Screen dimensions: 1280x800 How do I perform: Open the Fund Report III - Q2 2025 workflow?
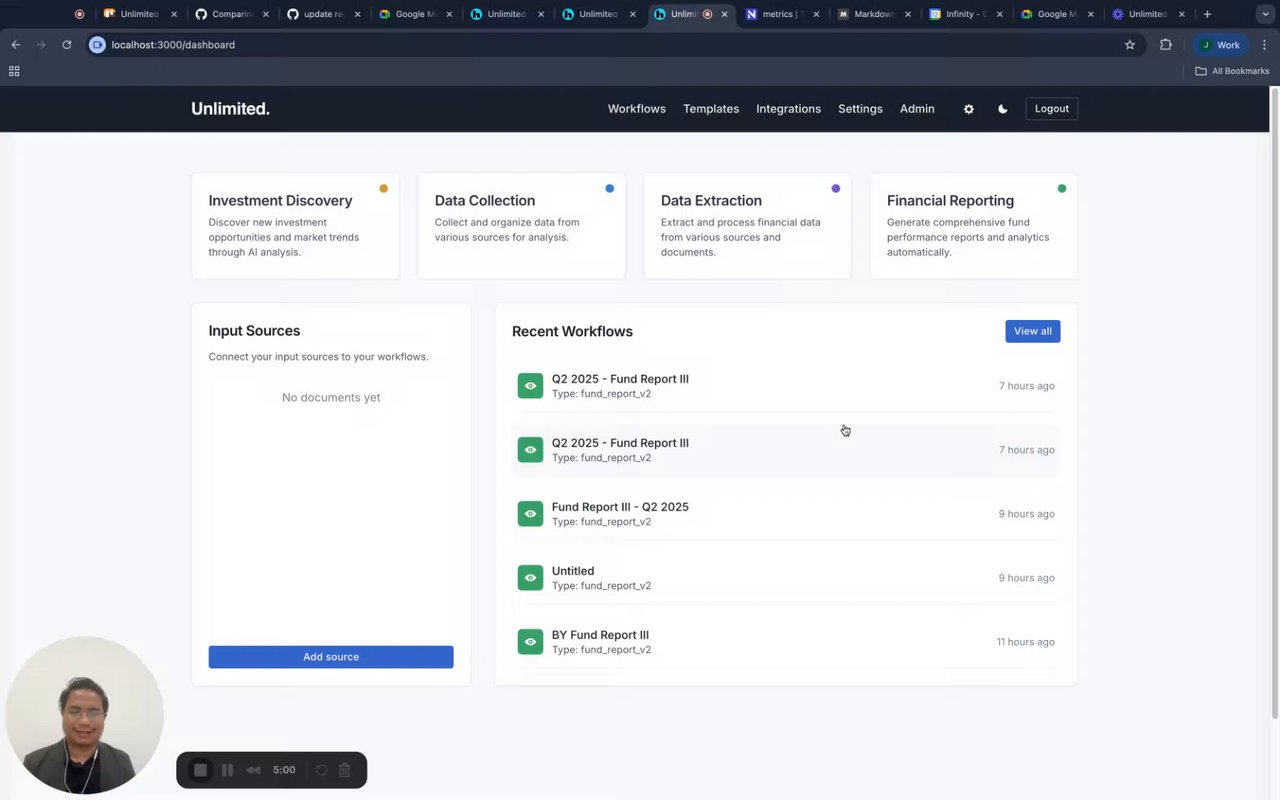point(785,514)
